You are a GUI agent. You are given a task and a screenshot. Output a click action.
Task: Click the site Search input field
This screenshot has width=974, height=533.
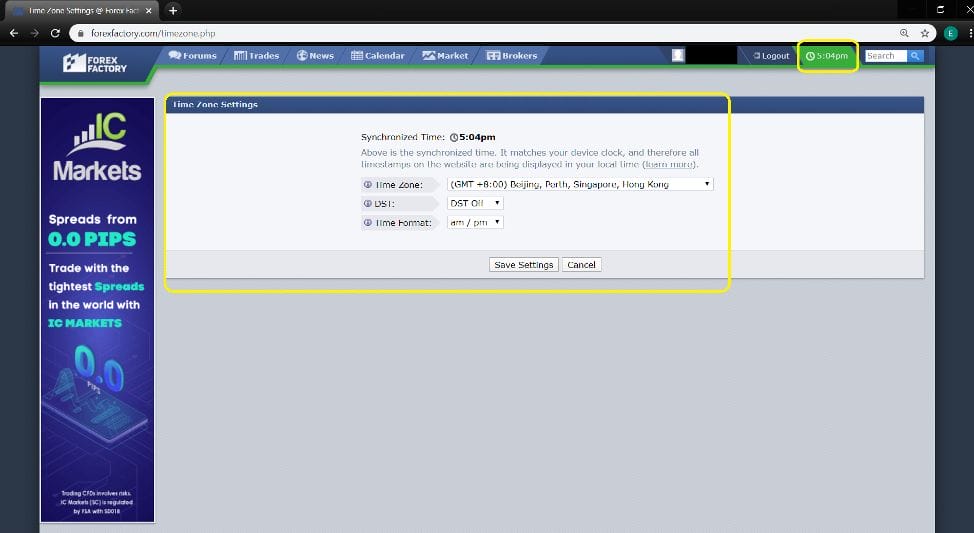[885, 56]
